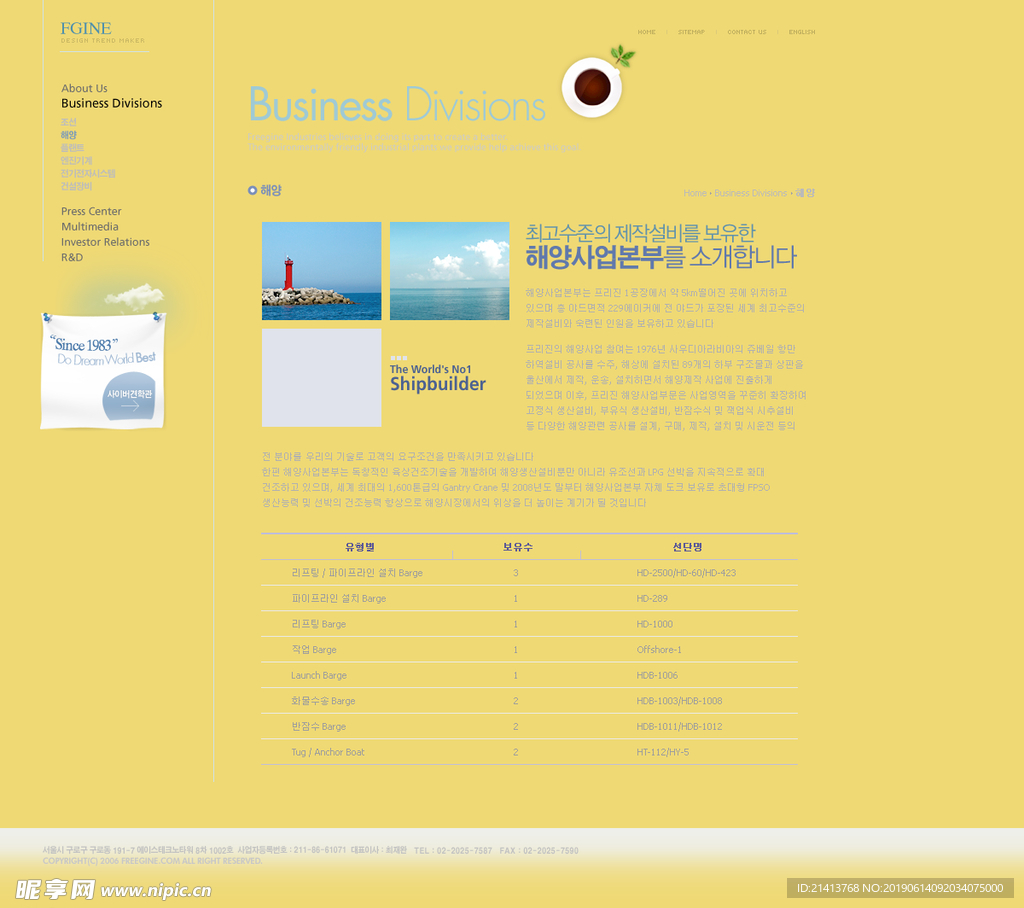Image resolution: width=1024 pixels, height=908 pixels.
Task: Open CONTACT US in top navigation
Action: [x=747, y=32]
